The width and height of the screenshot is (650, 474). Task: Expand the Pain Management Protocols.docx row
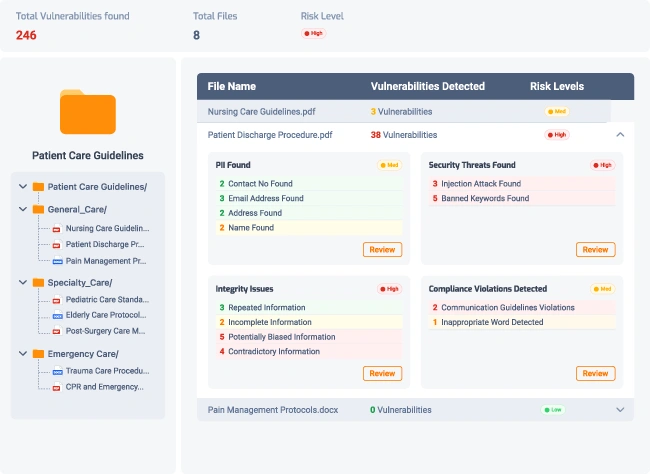point(620,409)
